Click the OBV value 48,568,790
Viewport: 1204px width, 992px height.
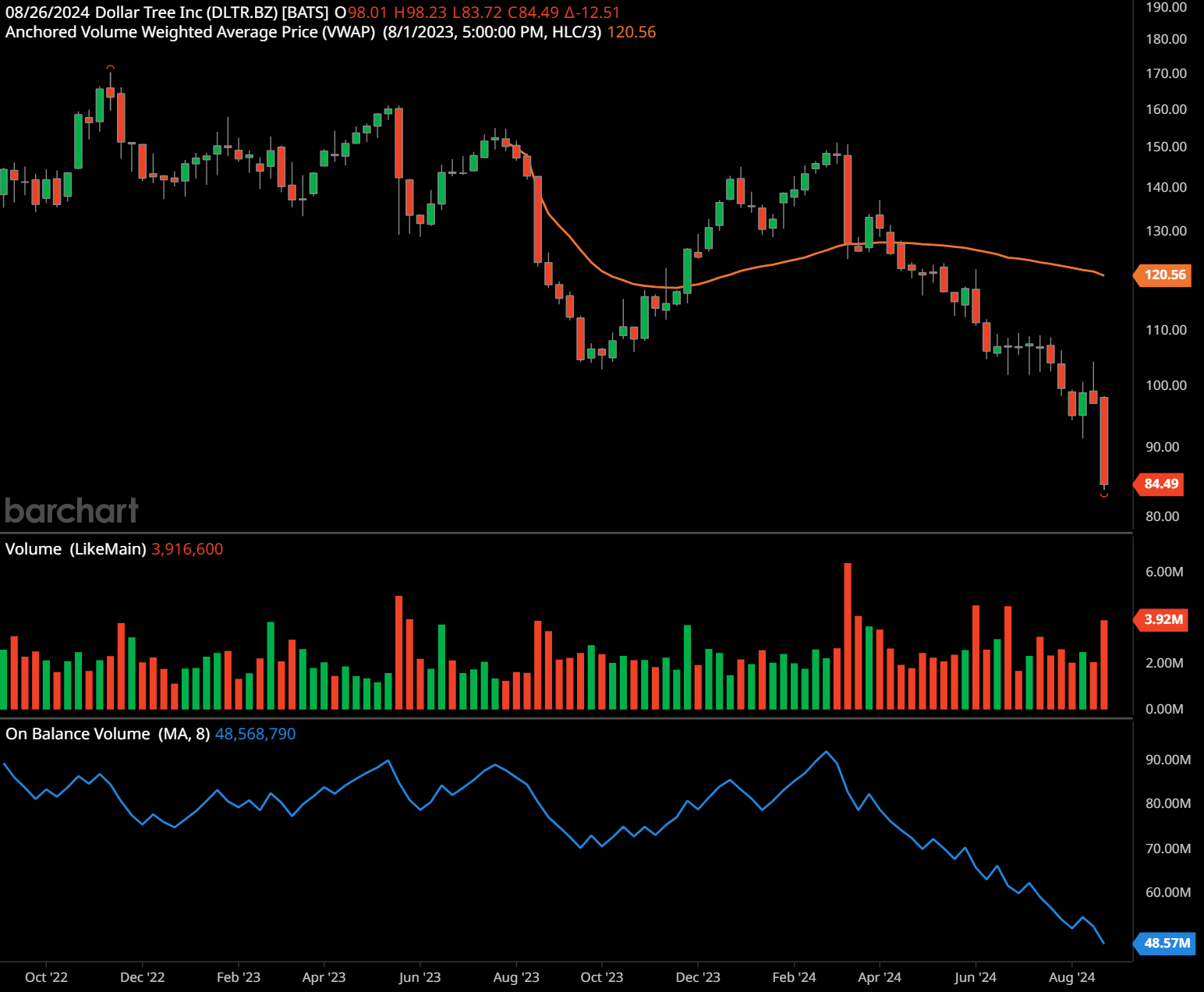[256, 734]
